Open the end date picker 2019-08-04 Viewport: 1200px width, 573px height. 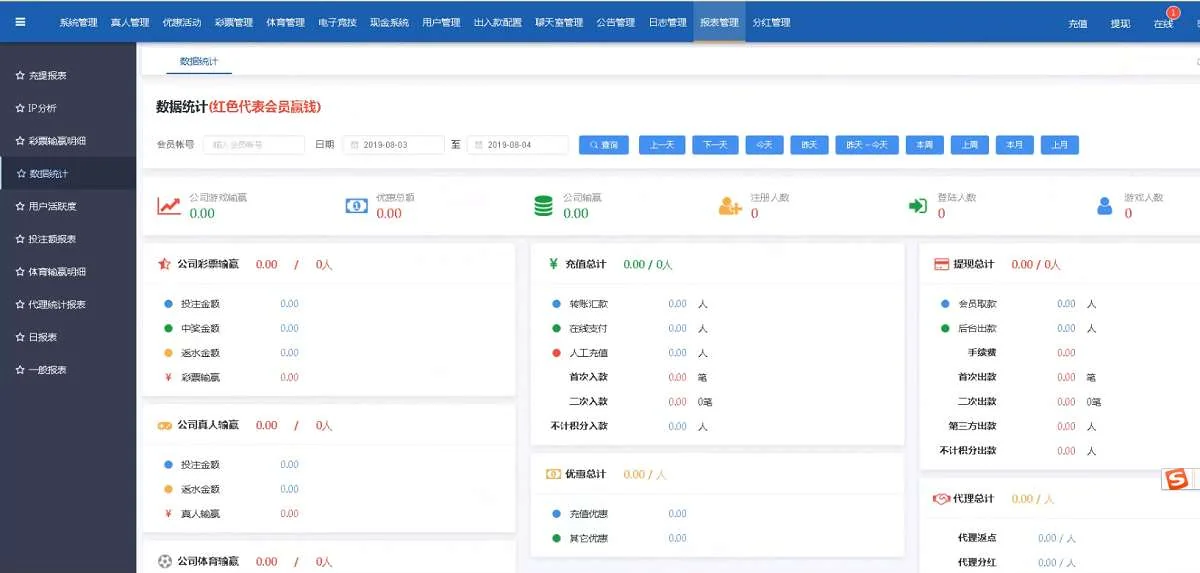pyautogui.click(x=518, y=145)
